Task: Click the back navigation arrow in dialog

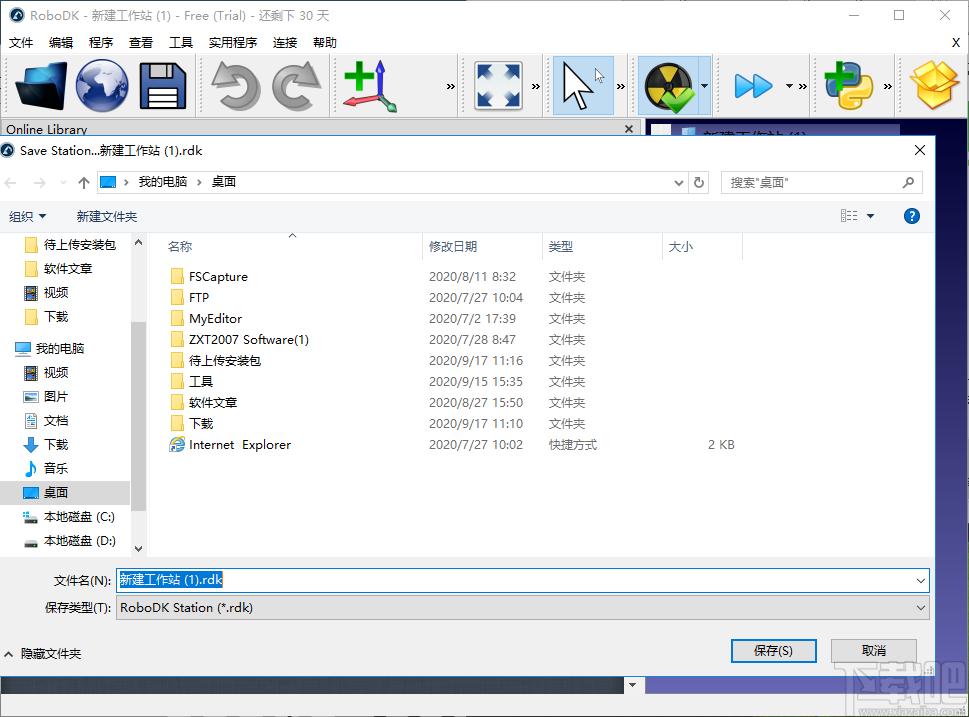Action: 11,182
